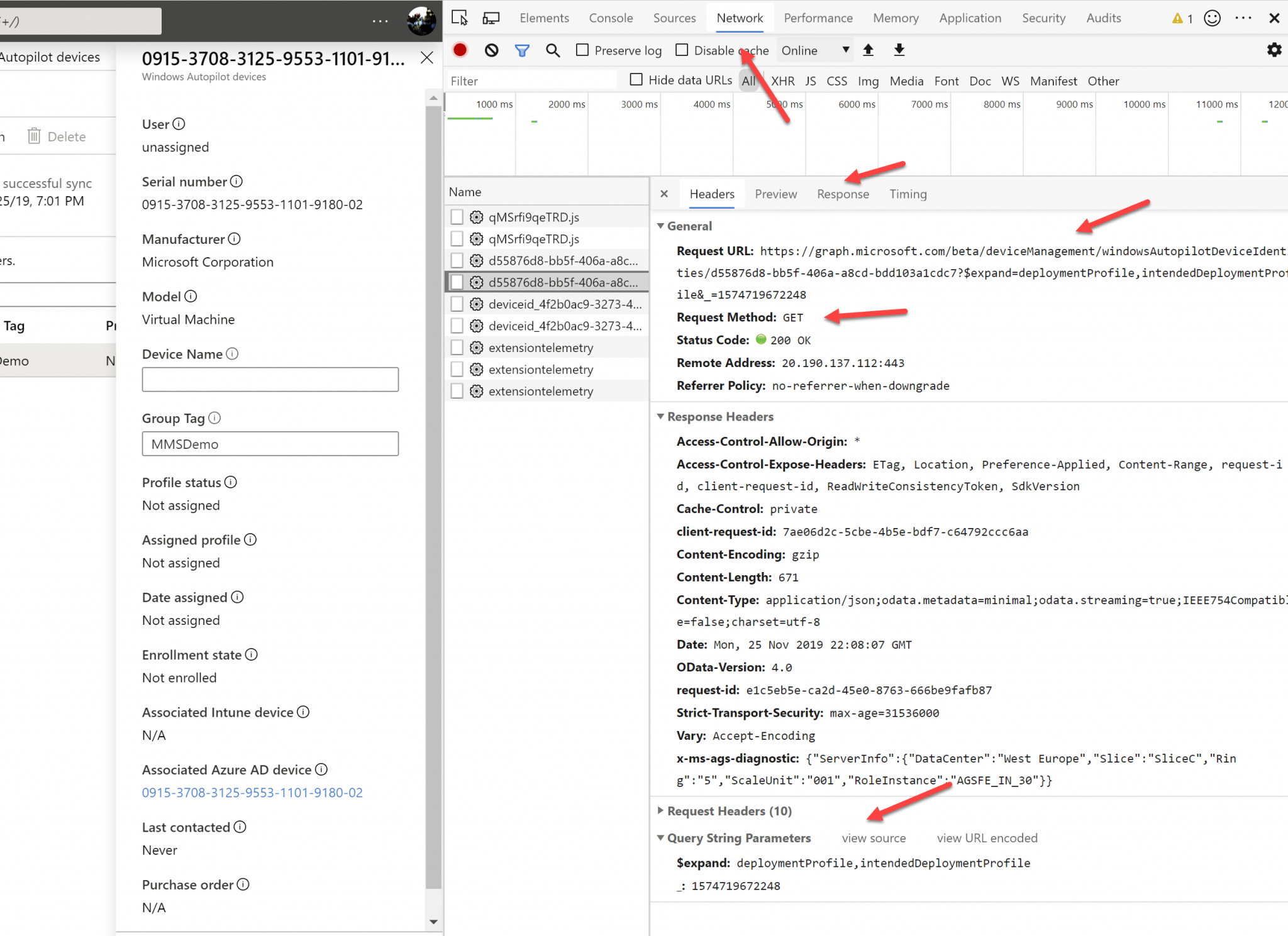Switch to the Console panel

tap(610, 18)
